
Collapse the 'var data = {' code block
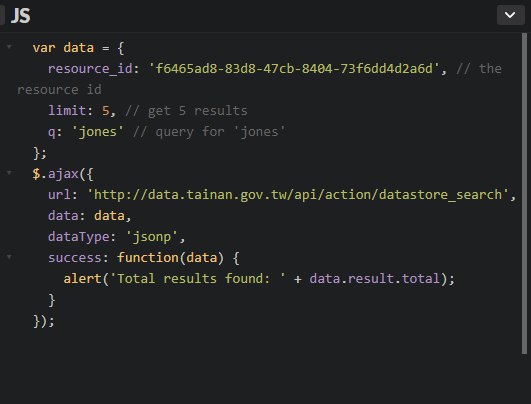[x=9, y=46]
